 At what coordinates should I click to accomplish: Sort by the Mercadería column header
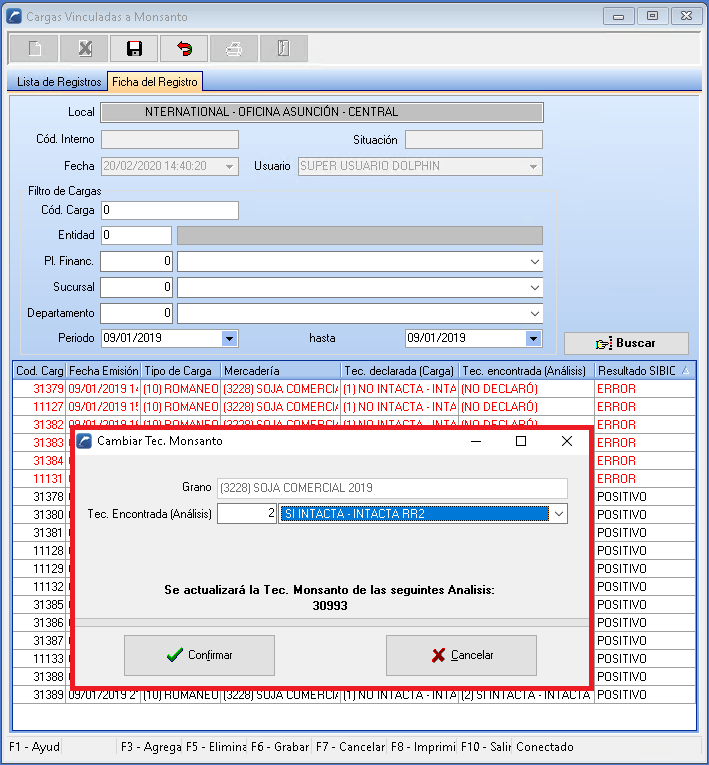point(281,371)
